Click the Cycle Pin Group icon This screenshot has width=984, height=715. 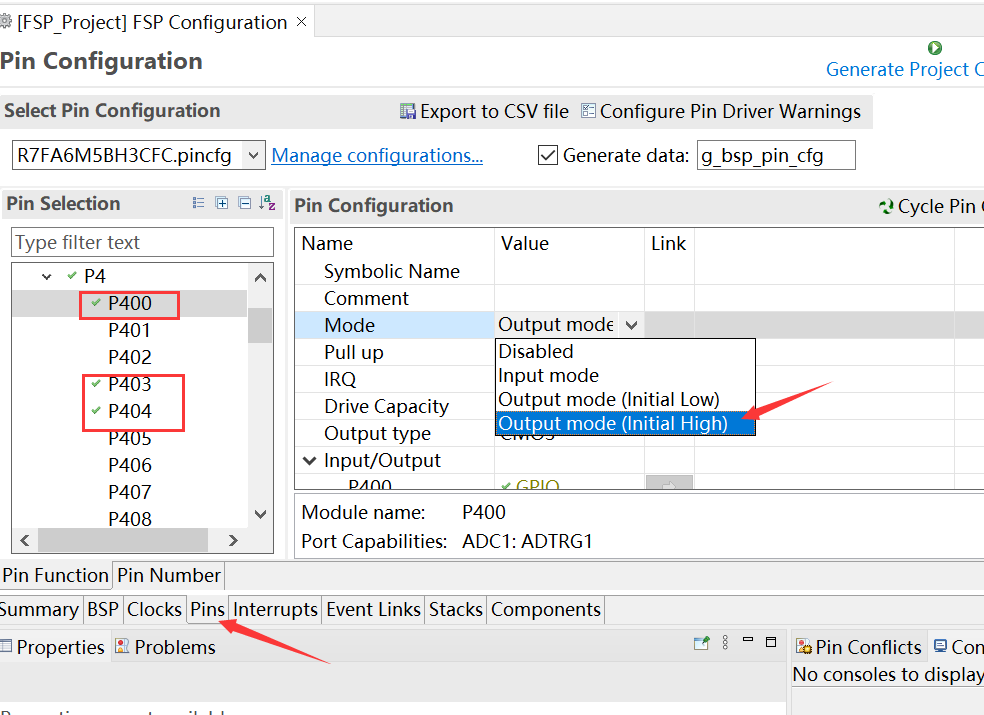tap(886, 207)
